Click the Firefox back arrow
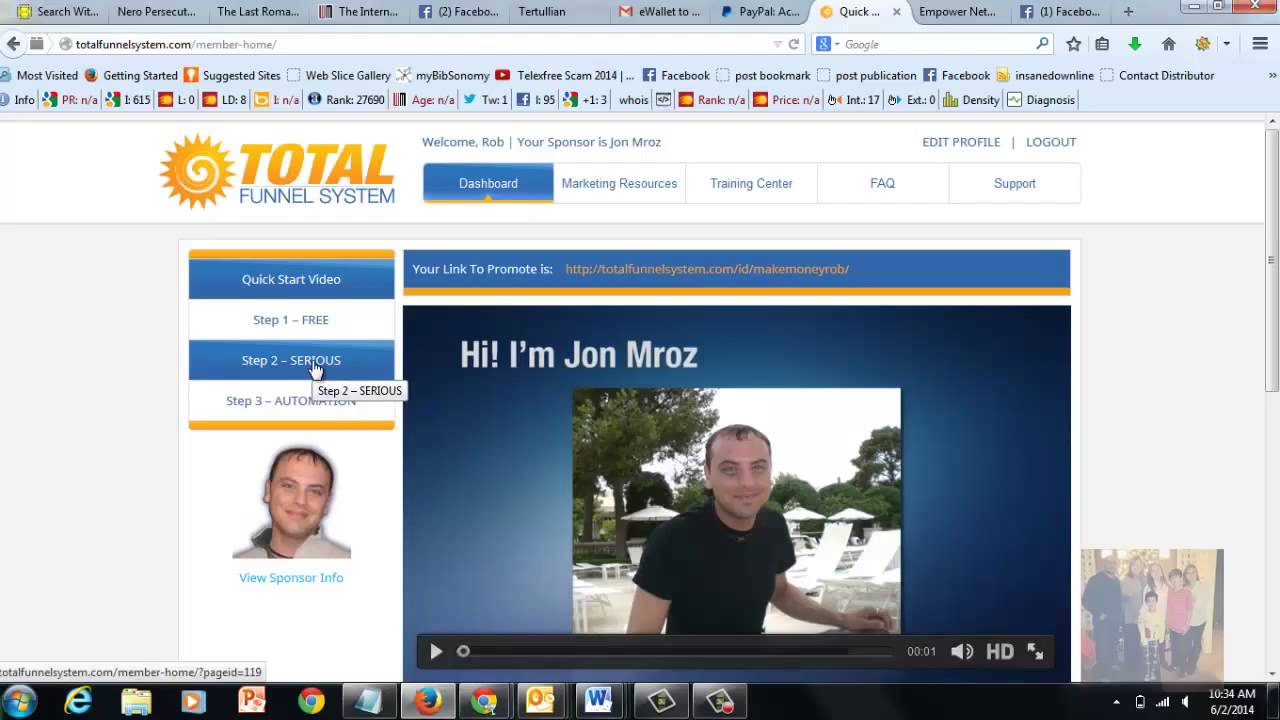This screenshot has width=1280, height=720. click(x=13, y=44)
